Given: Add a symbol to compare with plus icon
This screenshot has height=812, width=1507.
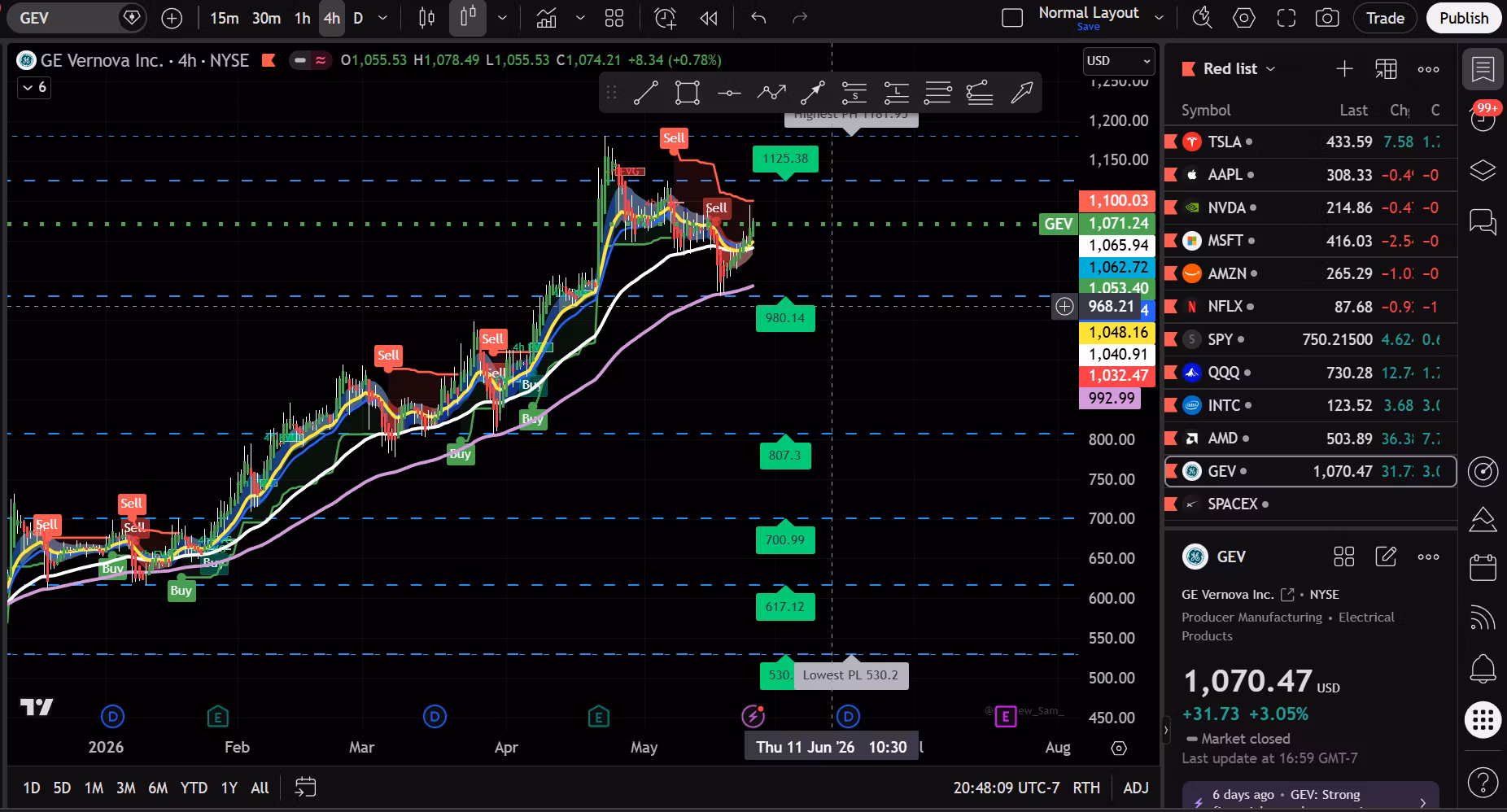Looking at the screenshot, I should pyautogui.click(x=172, y=18).
